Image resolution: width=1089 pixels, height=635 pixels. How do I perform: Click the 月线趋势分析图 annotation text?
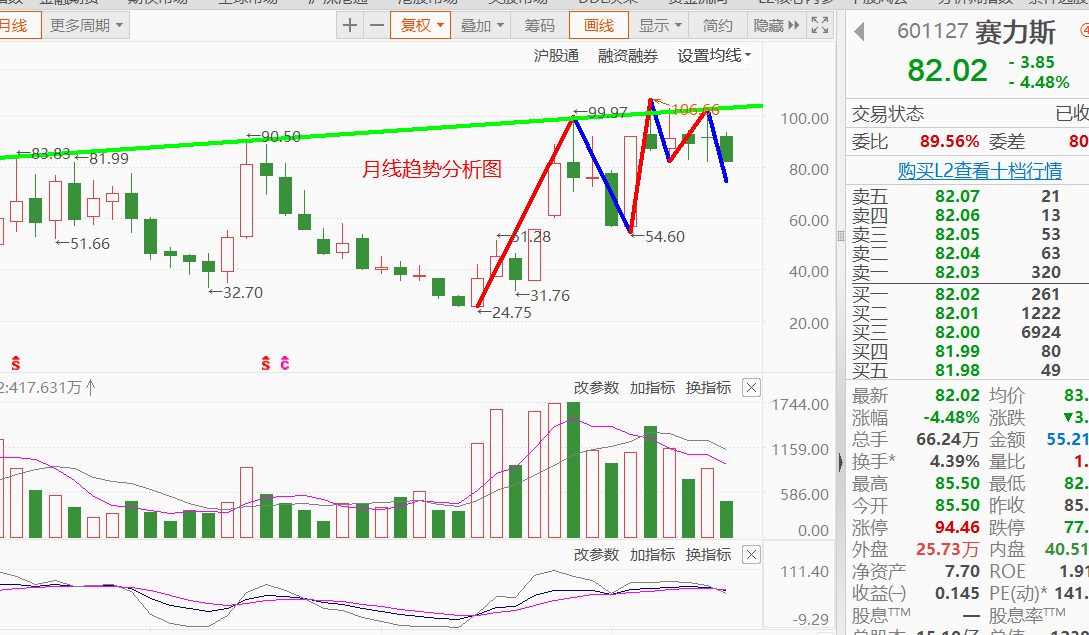click(432, 169)
